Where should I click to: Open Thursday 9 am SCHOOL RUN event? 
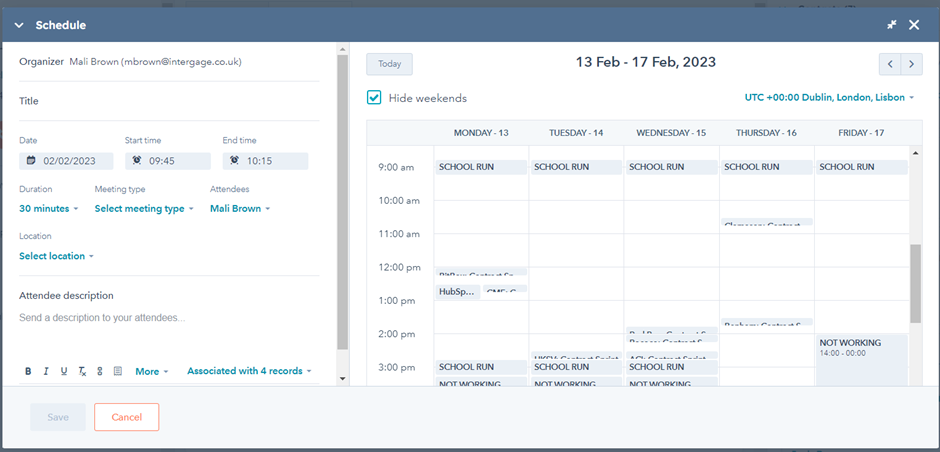point(767,167)
